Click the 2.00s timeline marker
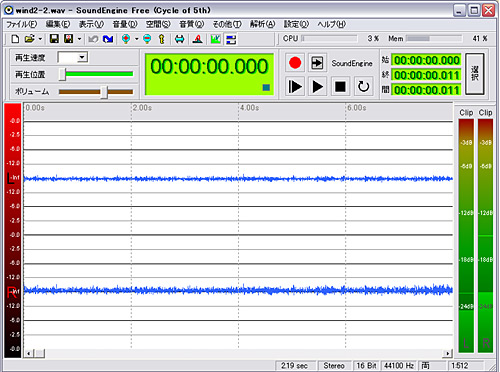The height and width of the screenshot is (372, 500). 142,108
